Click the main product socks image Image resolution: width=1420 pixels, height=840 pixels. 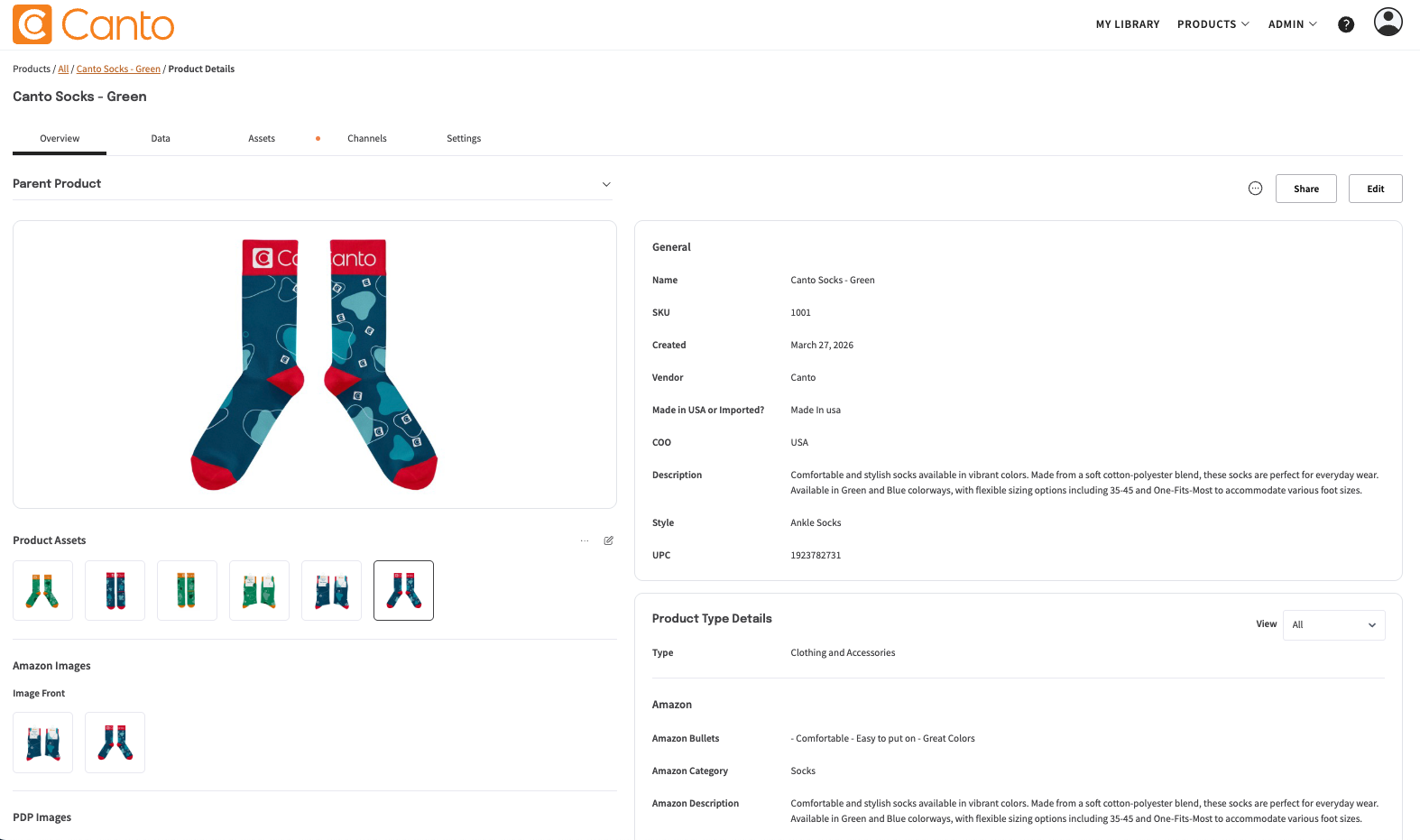pos(314,365)
